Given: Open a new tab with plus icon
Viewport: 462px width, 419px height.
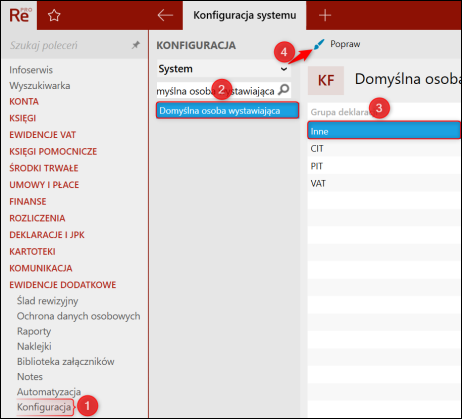Looking at the screenshot, I should (325, 15).
